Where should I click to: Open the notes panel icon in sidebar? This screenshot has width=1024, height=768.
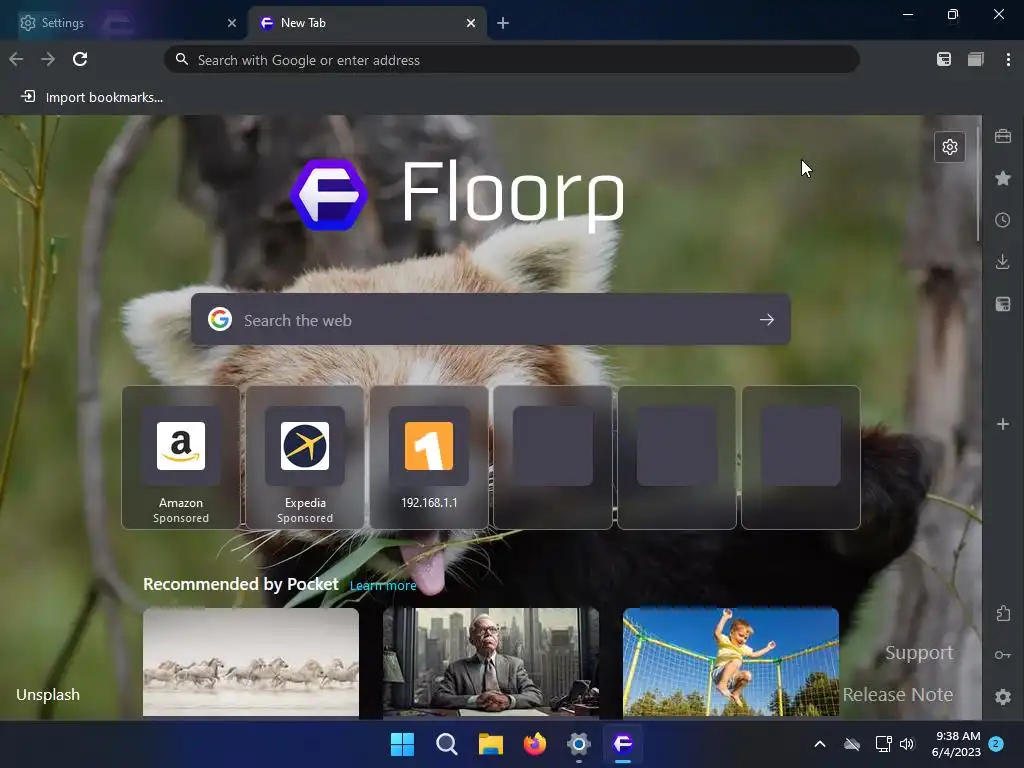[x=1003, y=304]
